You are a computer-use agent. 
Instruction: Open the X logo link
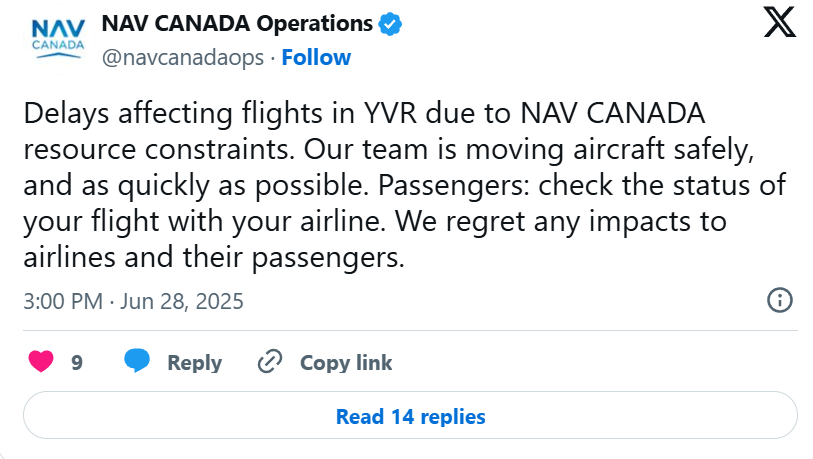tap(779, 22)
